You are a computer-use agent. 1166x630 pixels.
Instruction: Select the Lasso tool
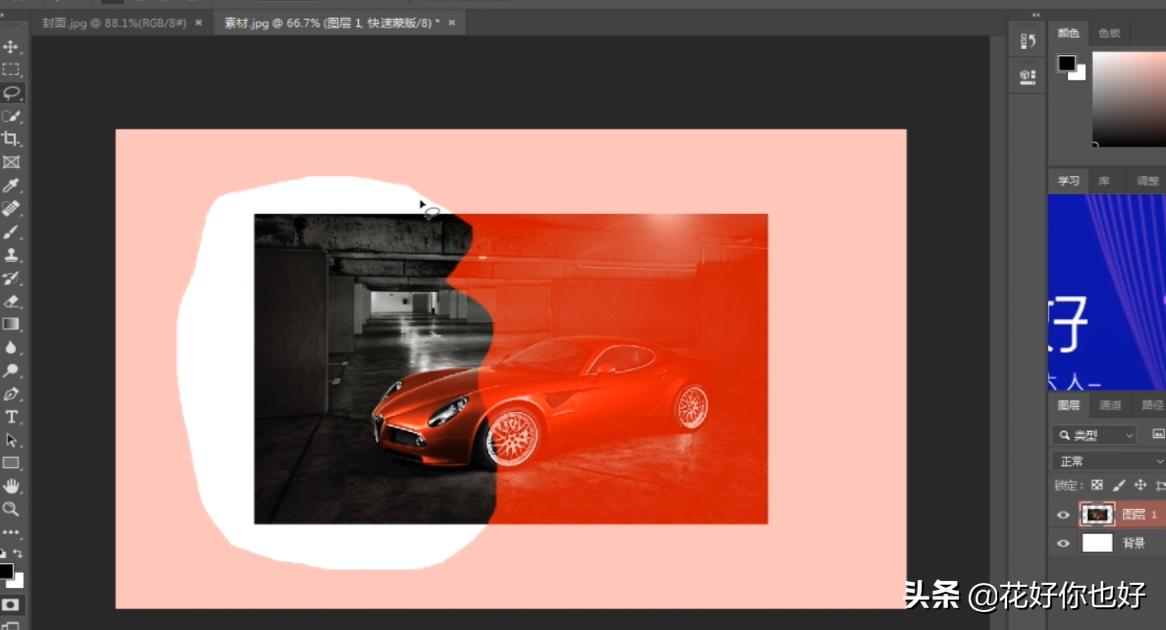click(x=10, y=93)
